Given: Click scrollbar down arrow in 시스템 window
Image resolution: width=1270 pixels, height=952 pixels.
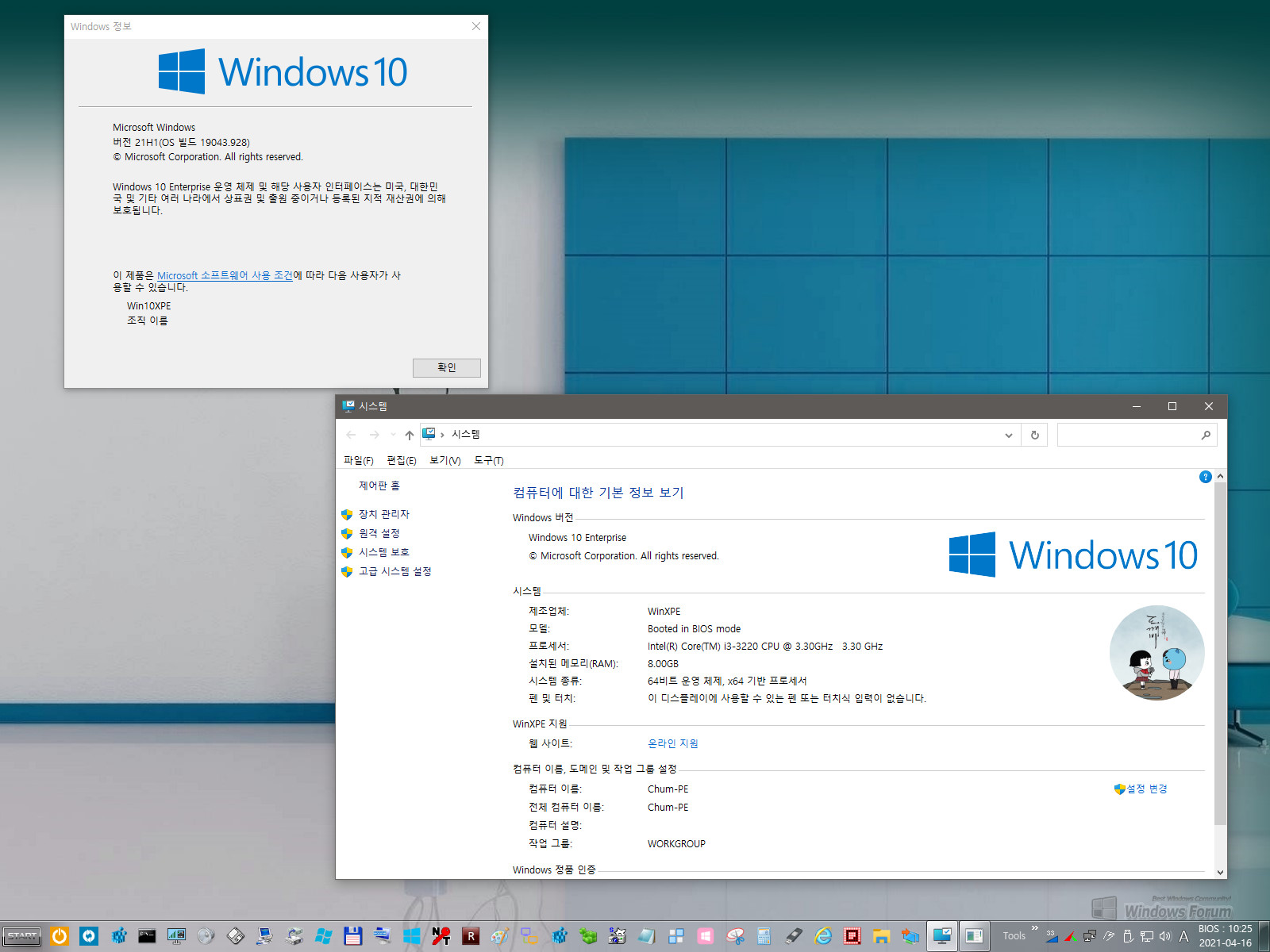Looking at the screenshot, I should [x=1220, y=872].
